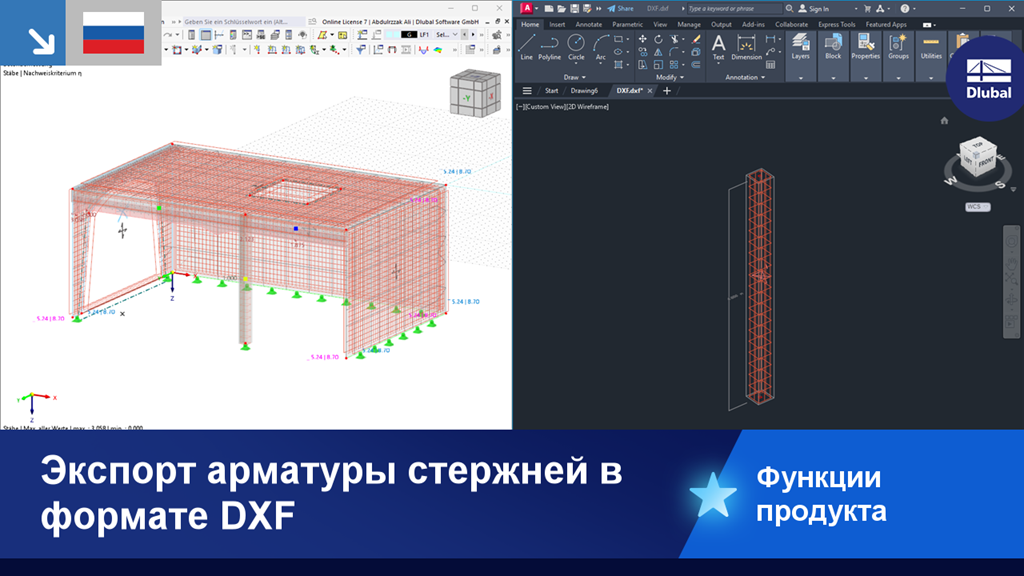Open the Annotate ribbon tab

588,24
